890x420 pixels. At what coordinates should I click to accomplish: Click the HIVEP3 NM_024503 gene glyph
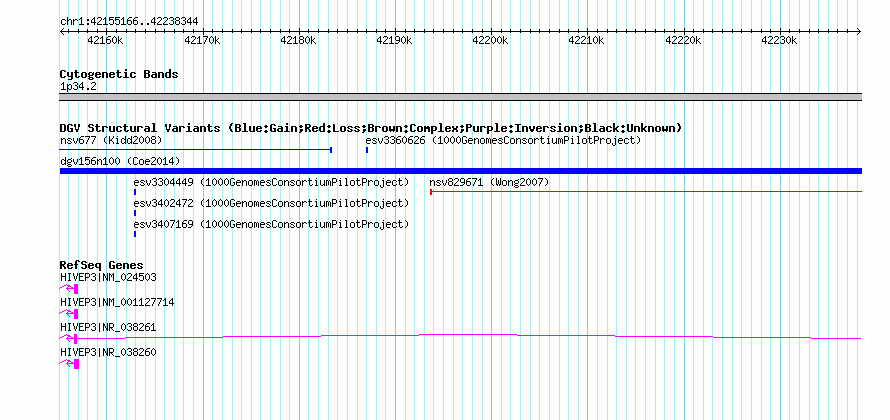[x=69, y=289]
